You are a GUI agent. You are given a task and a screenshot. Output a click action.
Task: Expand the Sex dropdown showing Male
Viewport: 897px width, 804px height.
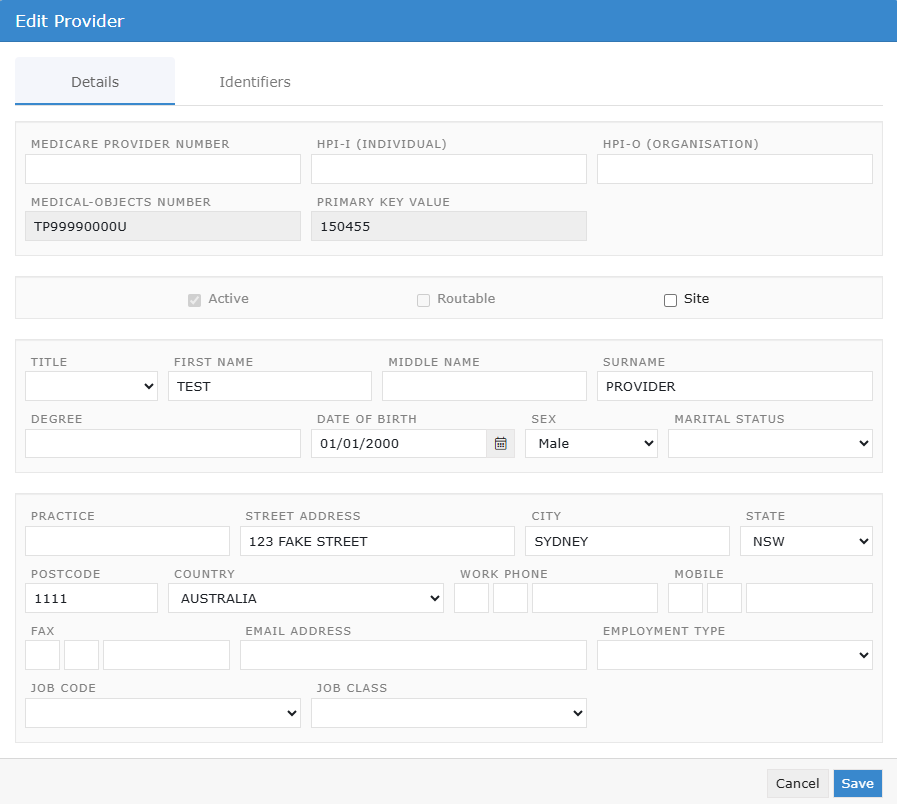pos(591,443)
